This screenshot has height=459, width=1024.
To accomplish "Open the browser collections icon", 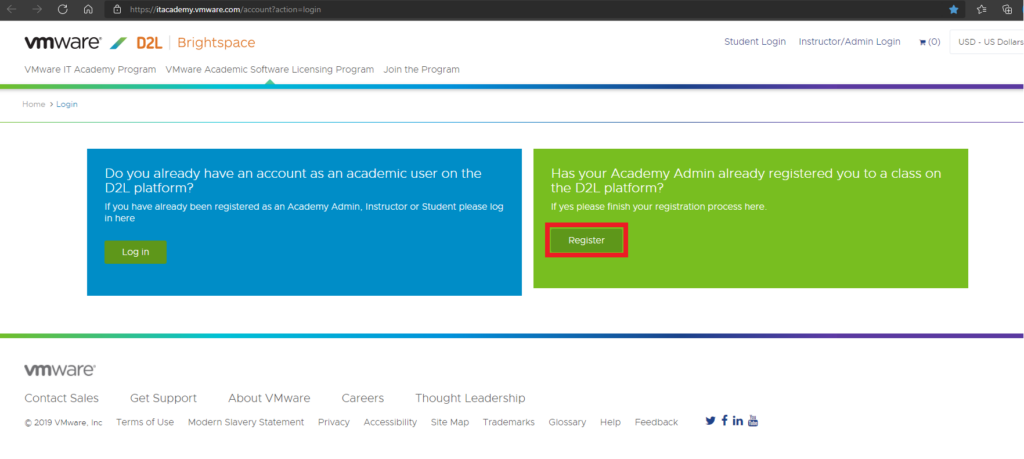I will coord(1008,10).
